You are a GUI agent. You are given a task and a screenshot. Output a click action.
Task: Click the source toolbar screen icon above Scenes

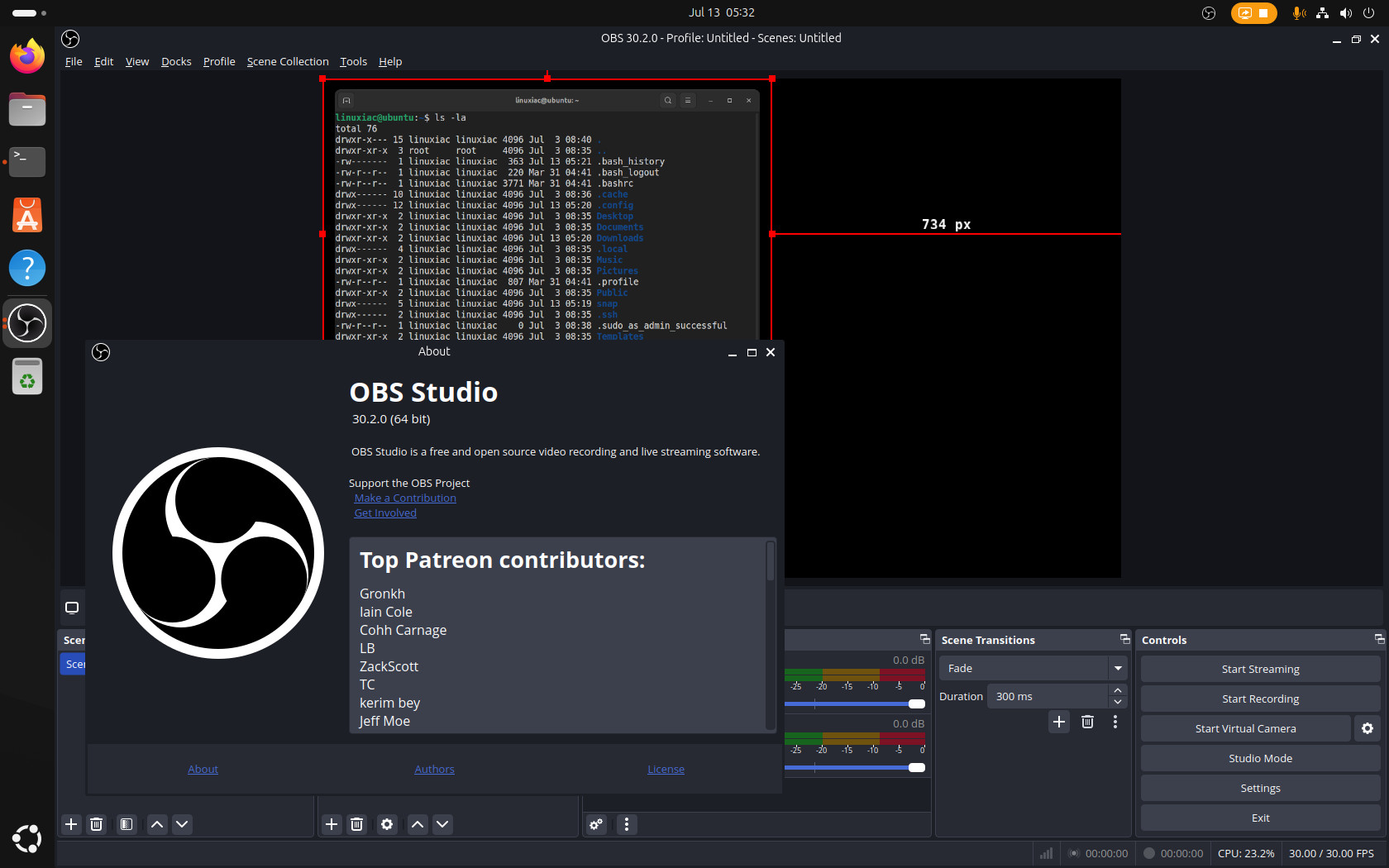[72, 608]
